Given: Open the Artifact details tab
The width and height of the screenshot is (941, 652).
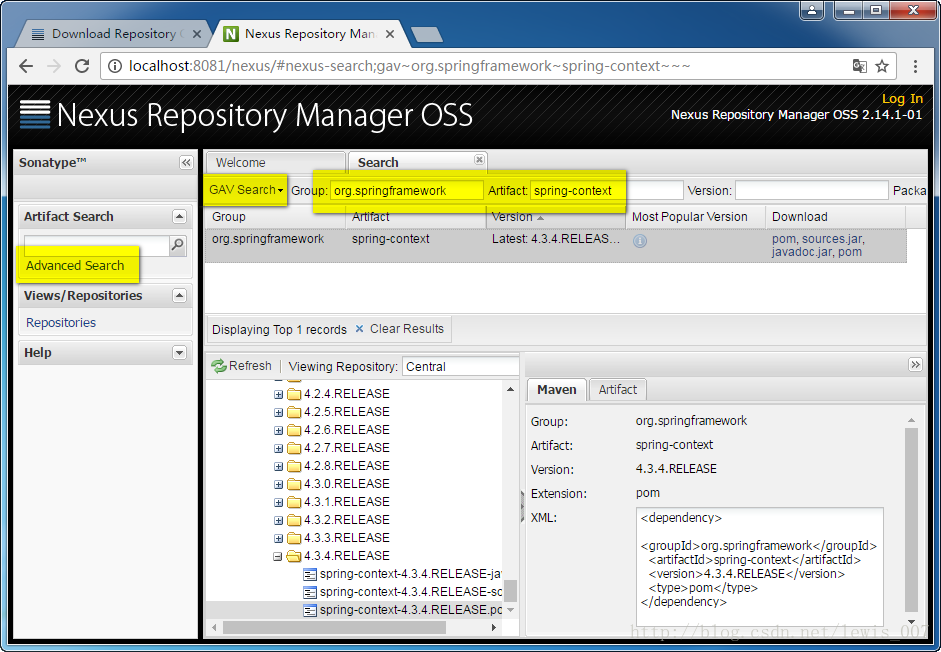Looking at the screenshot, I should click(x=618, y=390).
